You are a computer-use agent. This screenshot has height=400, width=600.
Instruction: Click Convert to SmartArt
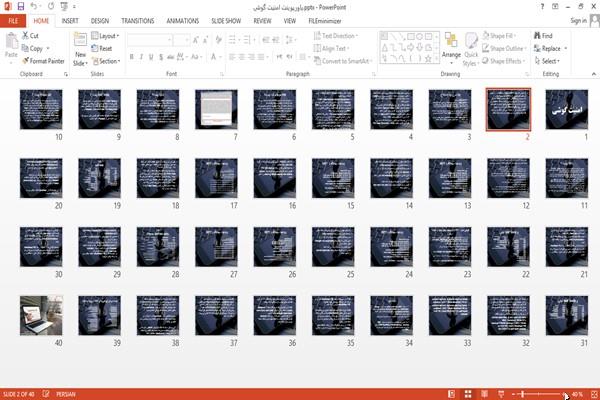342,61
